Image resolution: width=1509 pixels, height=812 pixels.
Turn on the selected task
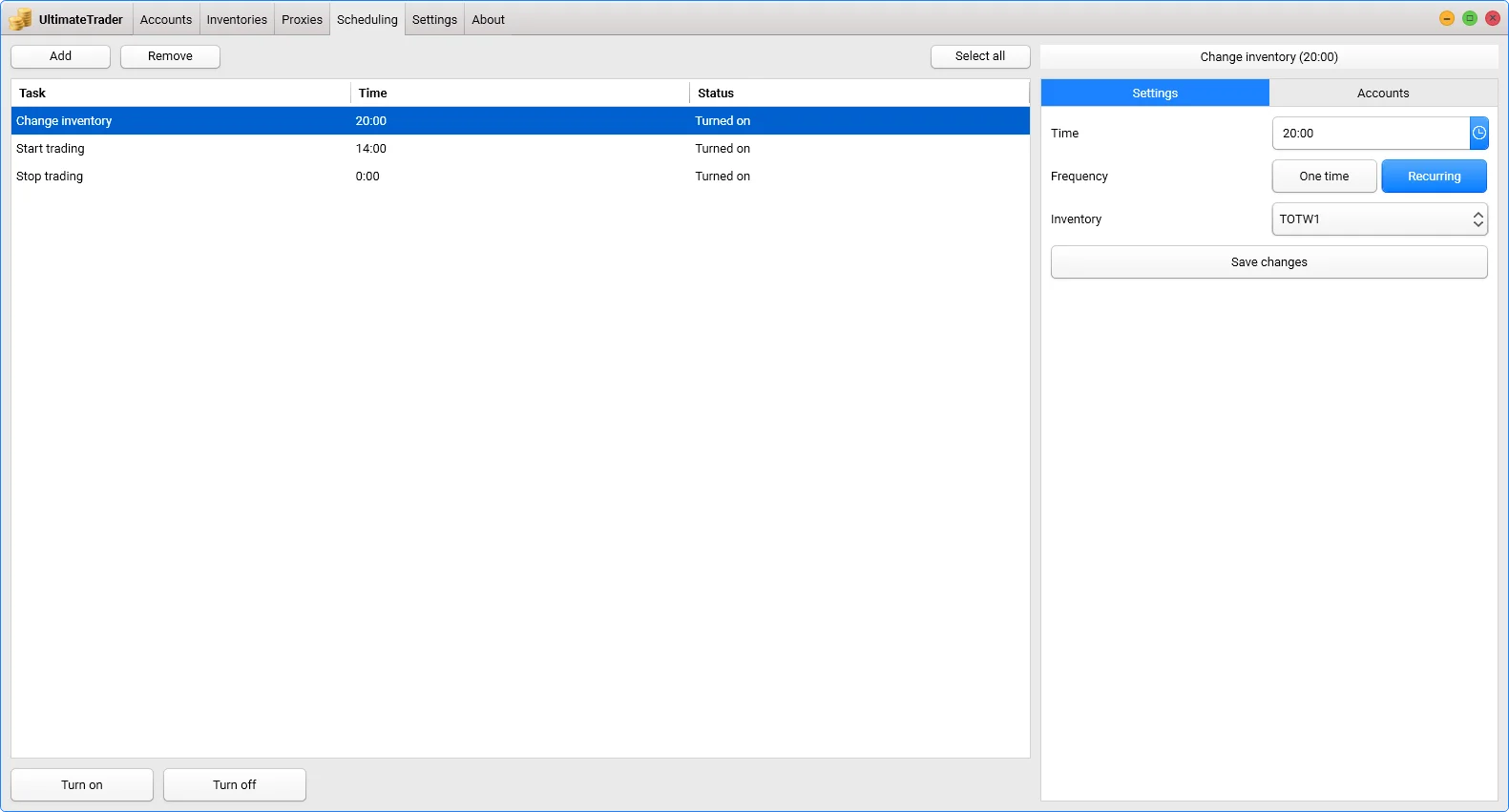coord(82,784)
